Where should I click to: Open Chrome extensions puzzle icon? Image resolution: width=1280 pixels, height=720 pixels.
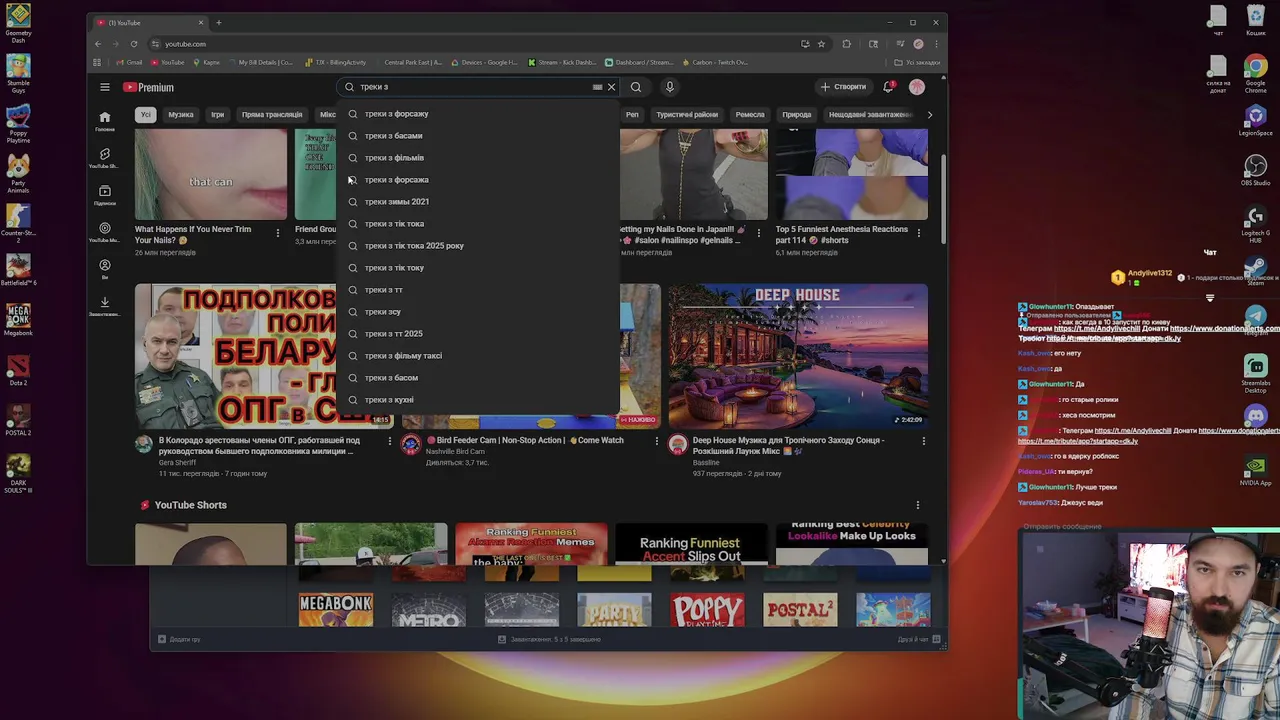[846, 44]
